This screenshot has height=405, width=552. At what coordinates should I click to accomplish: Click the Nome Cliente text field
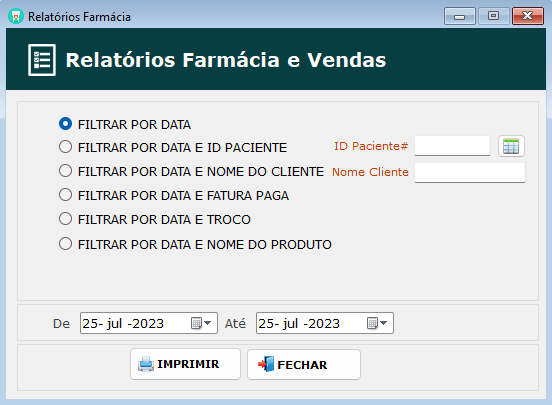pyautogui.click(x=470, y=173)
